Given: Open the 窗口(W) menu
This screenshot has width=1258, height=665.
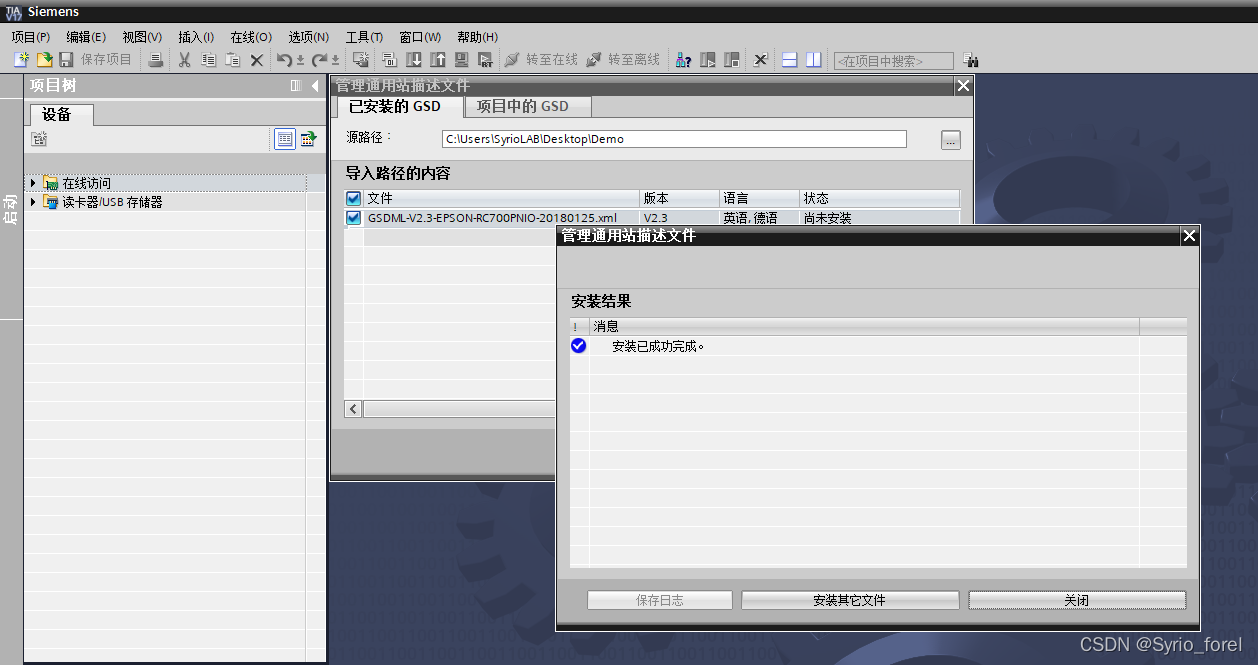Looking at the screenshot, I should tap(420, 37).
